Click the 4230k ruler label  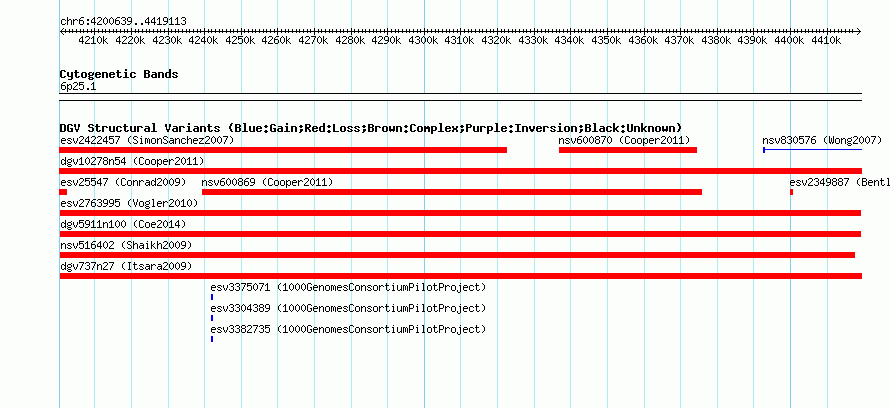tap(167, 41)
